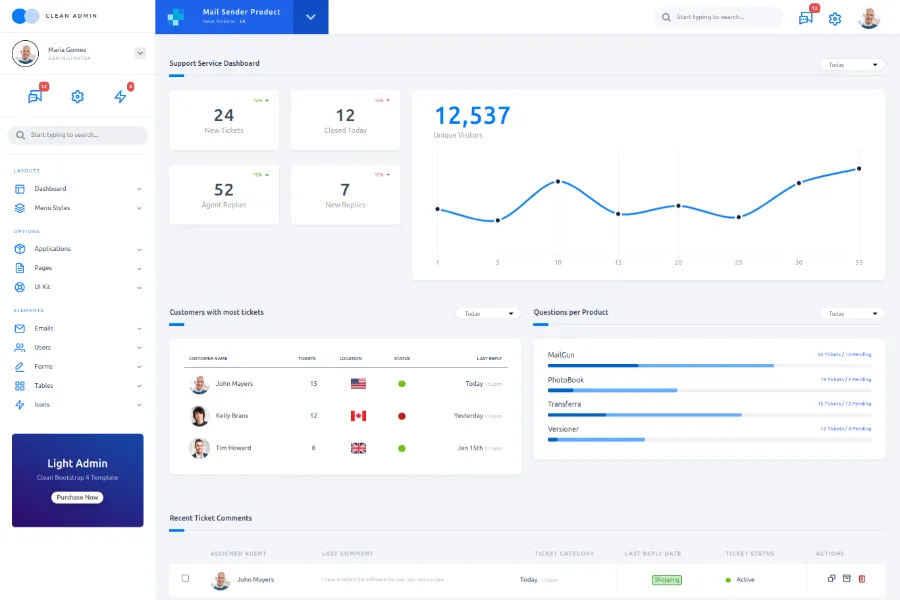Click the red delete icon for John Mayers ticket
The width and height of the screenshot is (900, 600).
pos(862,579)
